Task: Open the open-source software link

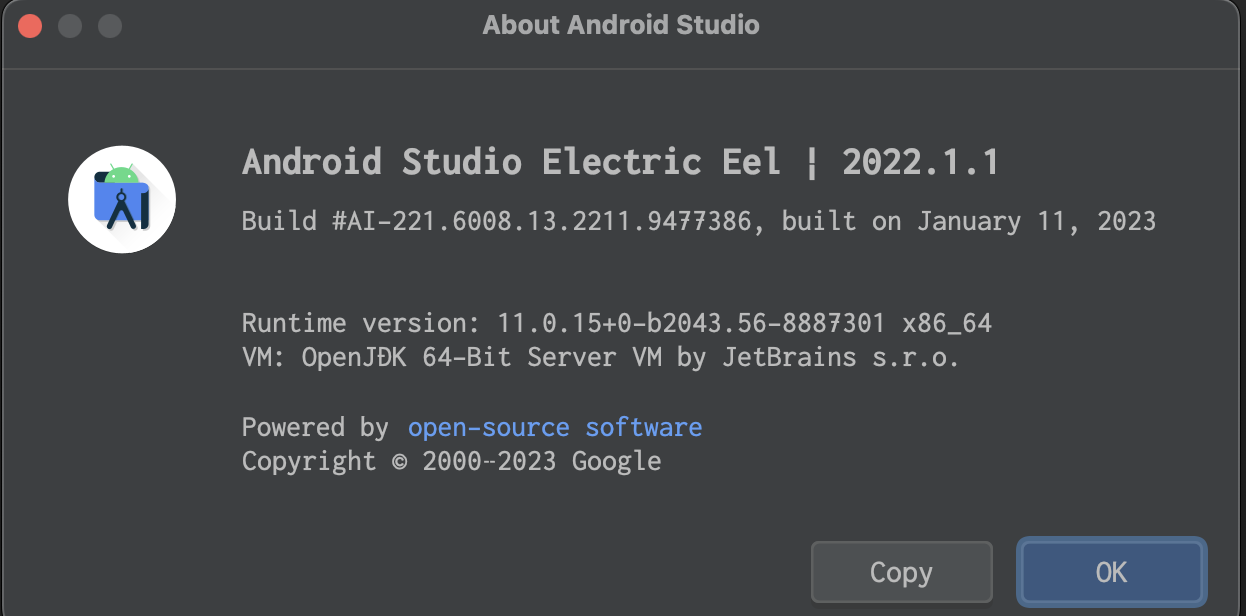Action: [554, 427]
